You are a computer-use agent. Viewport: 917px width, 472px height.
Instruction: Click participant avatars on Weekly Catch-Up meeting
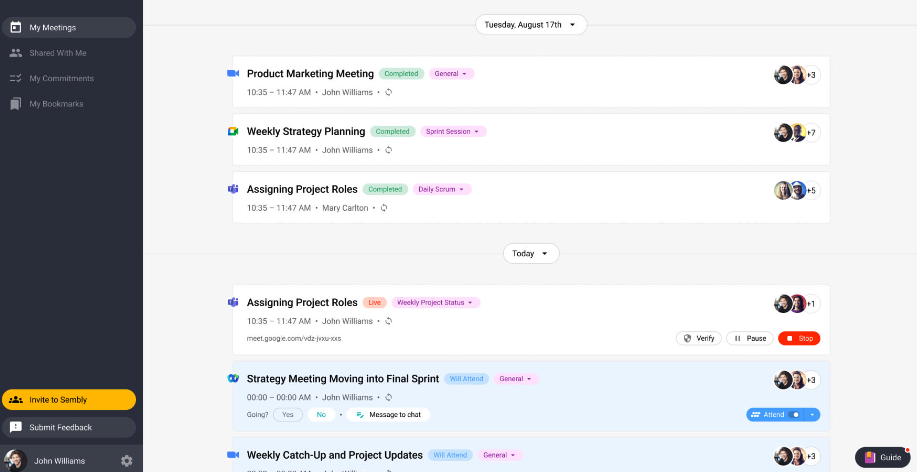click(x=797, y=456)
